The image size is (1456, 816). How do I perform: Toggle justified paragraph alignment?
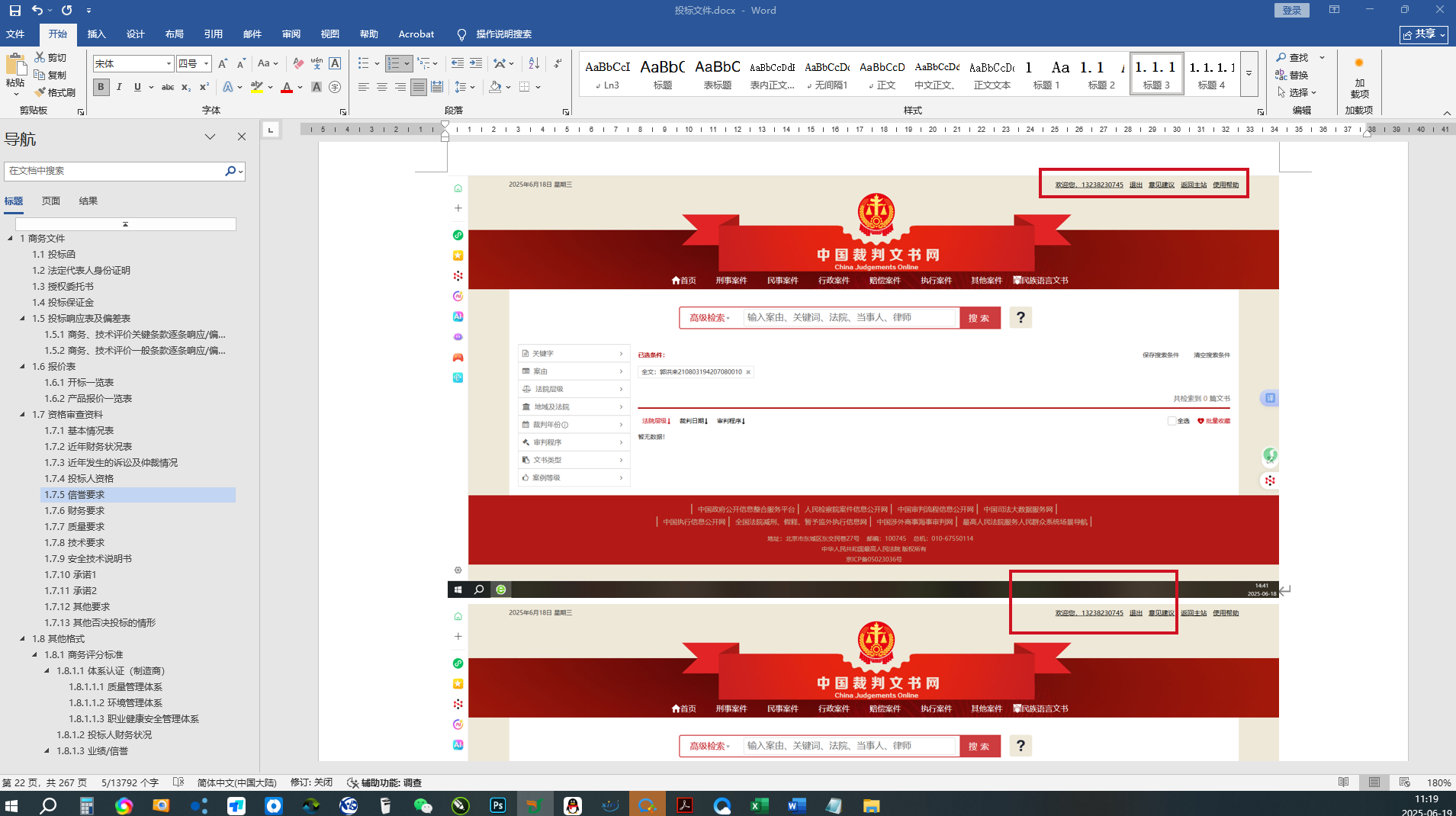[x=419, y=88]
